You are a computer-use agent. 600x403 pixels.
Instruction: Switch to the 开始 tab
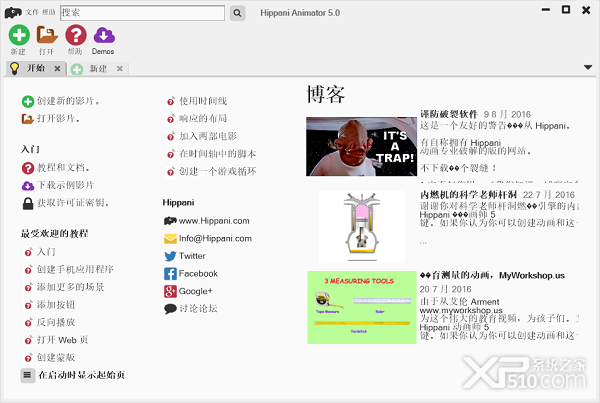(36, 69)
